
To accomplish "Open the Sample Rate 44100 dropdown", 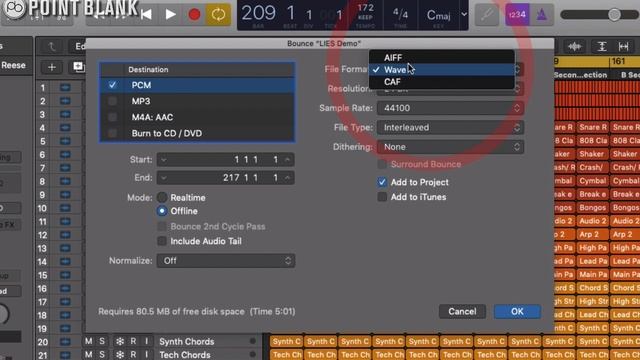I will tap(450, 108).
